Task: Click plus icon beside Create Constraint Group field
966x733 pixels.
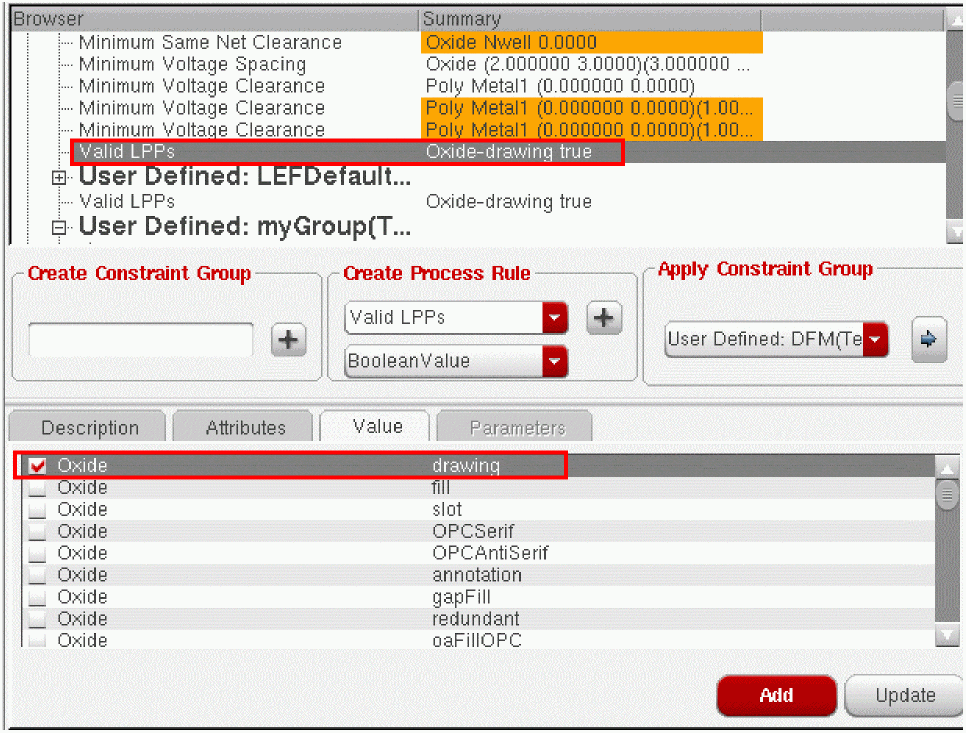Action: 288,341
